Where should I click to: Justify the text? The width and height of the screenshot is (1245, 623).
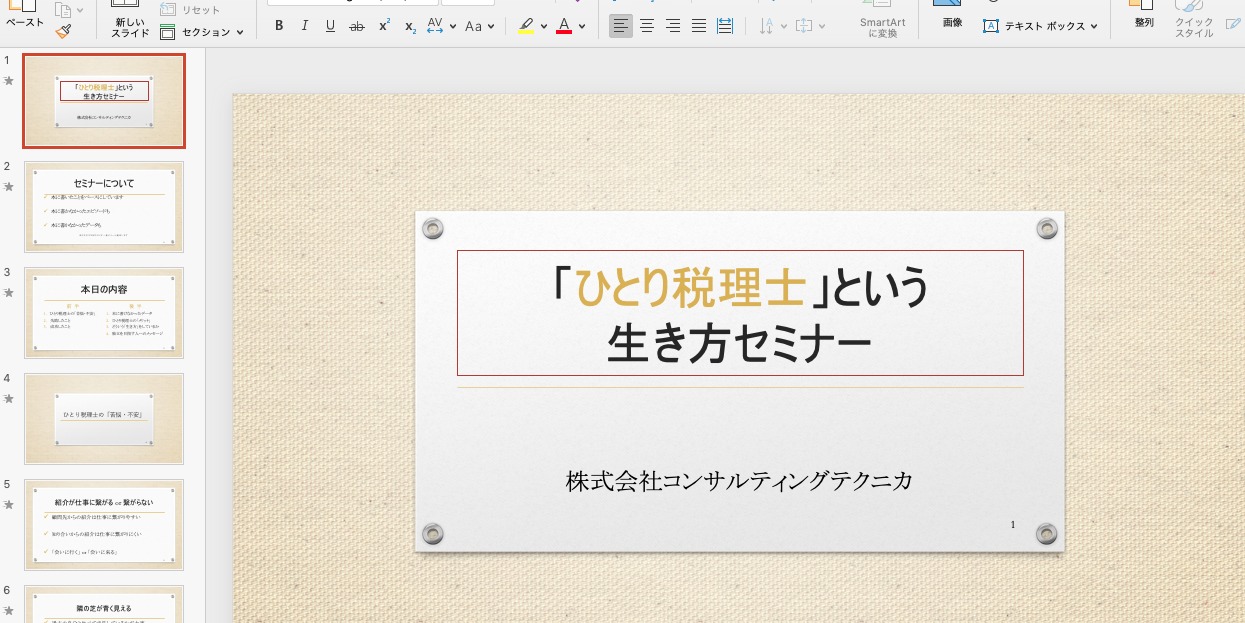(699, 26)
